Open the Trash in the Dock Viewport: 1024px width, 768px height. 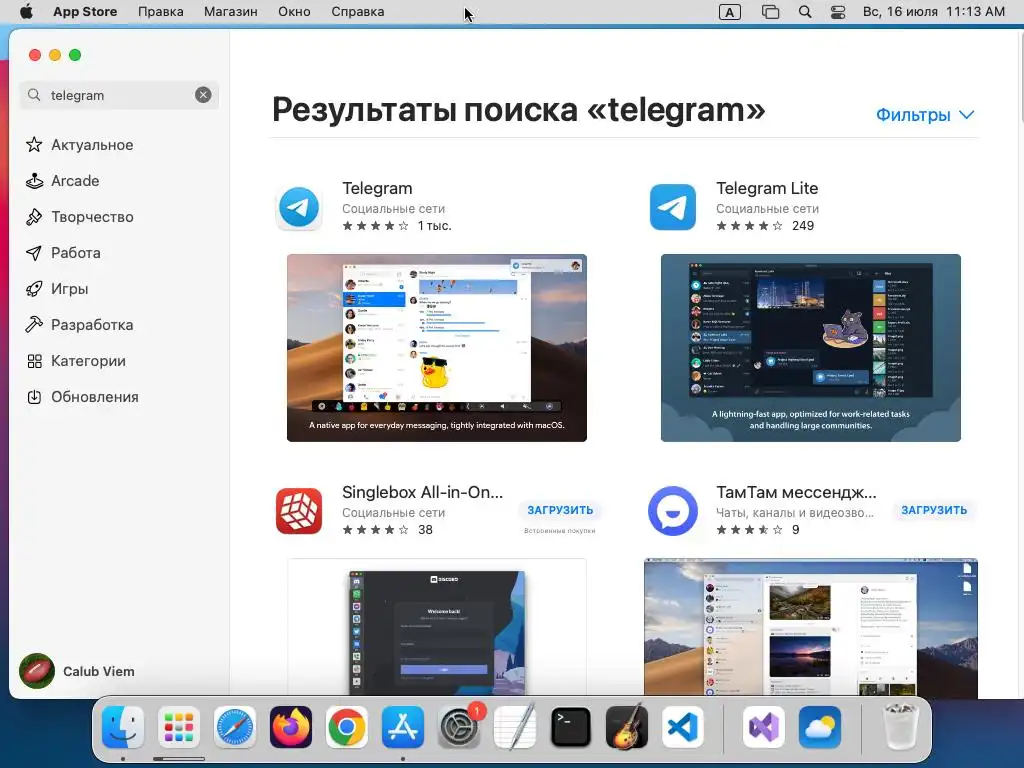point(900,727)
